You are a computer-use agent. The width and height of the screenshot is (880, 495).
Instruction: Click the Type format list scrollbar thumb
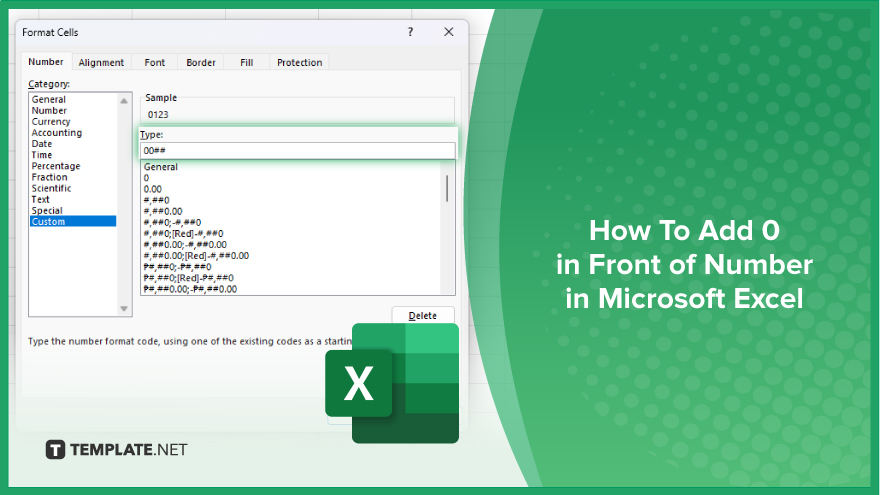click(447, 188)
